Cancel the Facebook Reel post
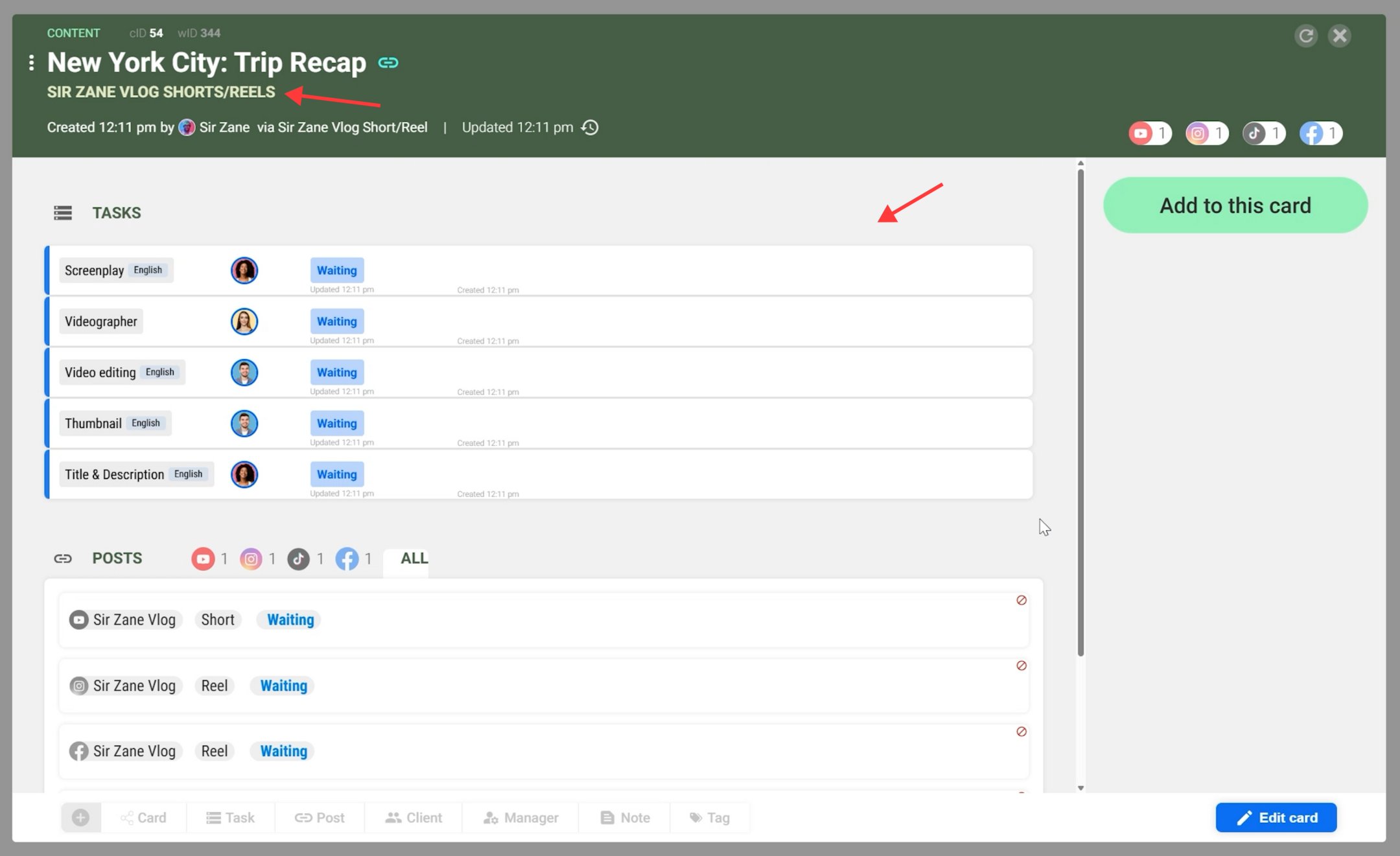 click(1021, 732)
